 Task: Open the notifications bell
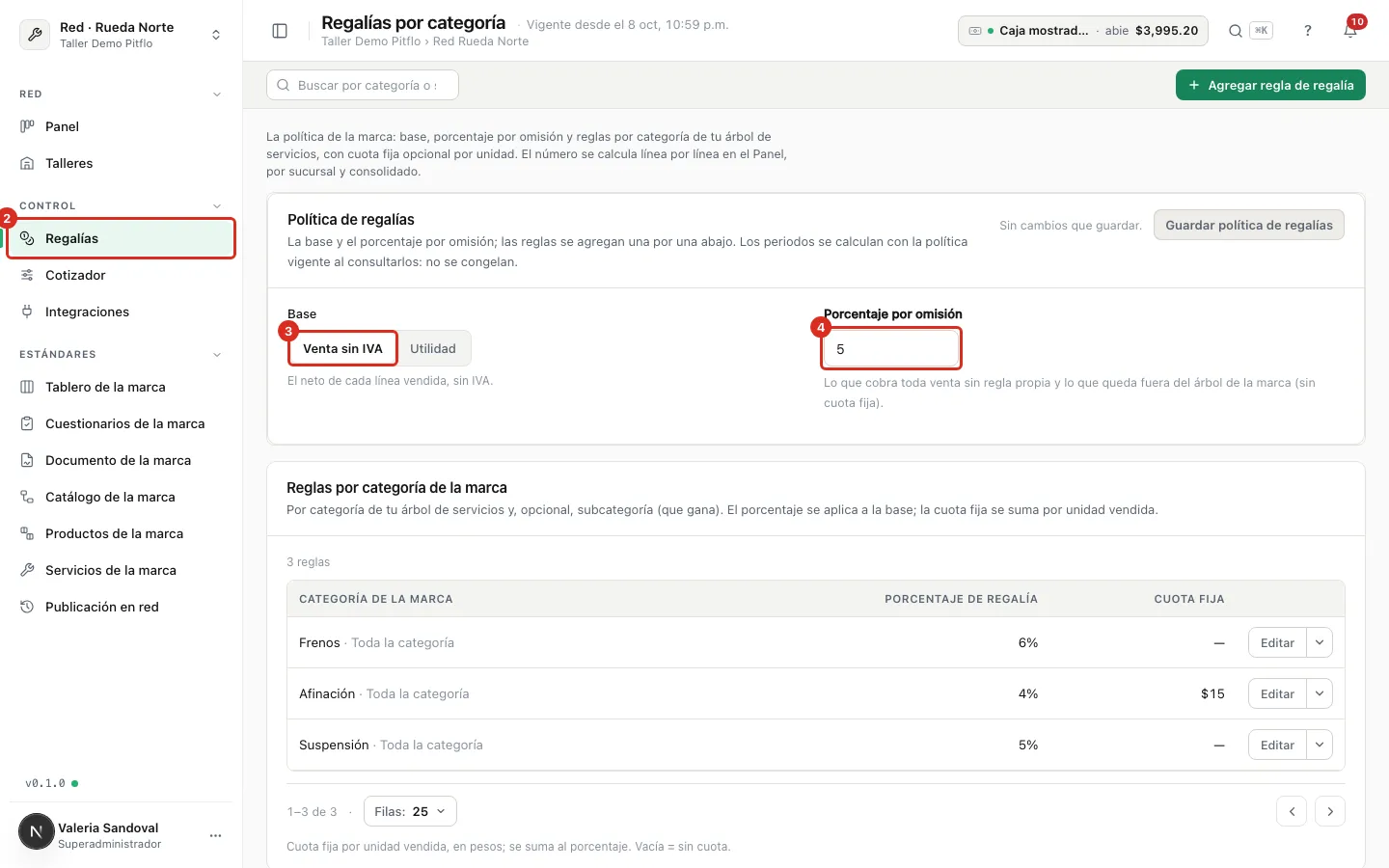(1350, 31)
